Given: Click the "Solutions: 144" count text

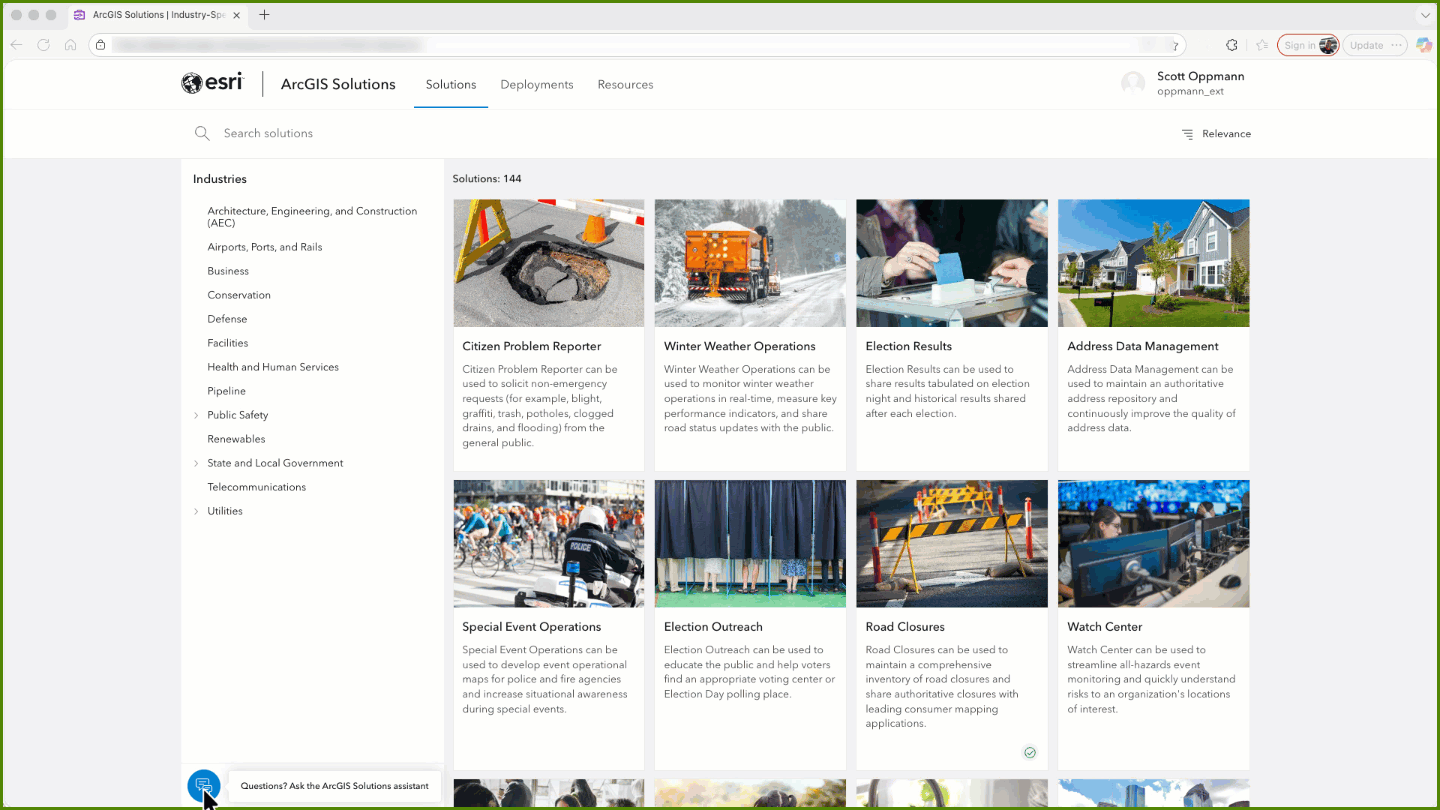Looking at the screenshot, I should tap(487, 179).
